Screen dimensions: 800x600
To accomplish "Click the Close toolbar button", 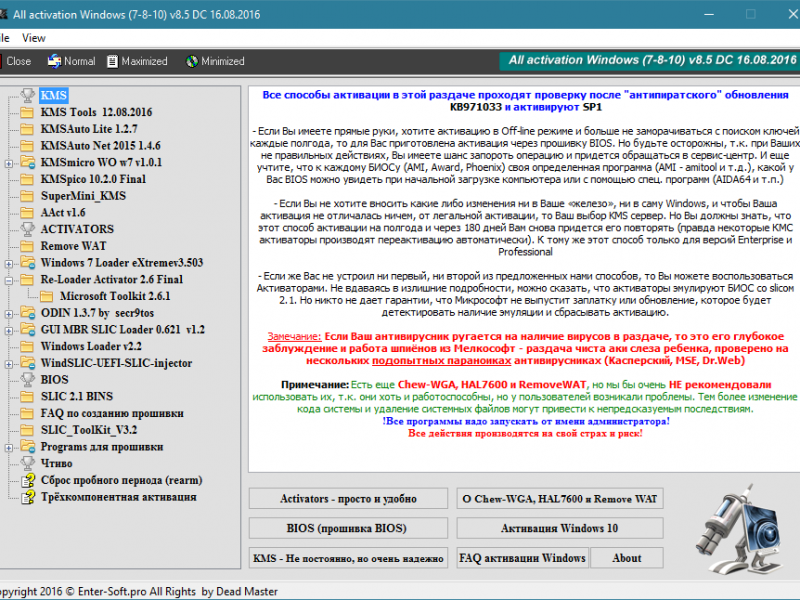I will [15, 61].
